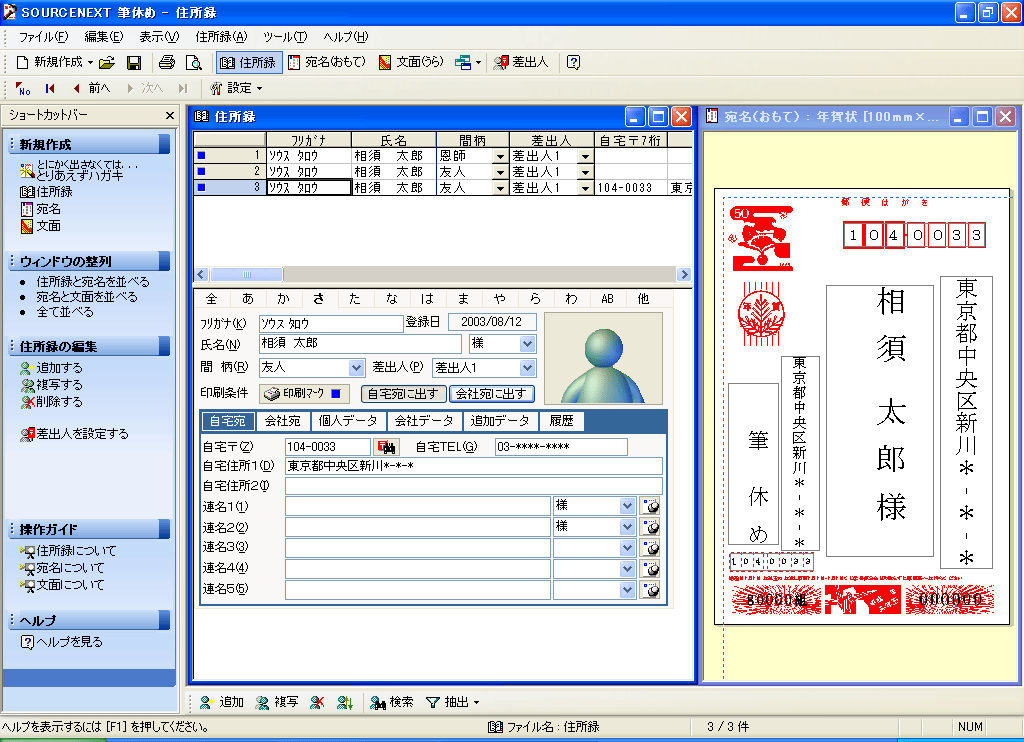Open honorific dropdown for 連名1
This screenshot has width=1024, height=742.
(627, 506)
